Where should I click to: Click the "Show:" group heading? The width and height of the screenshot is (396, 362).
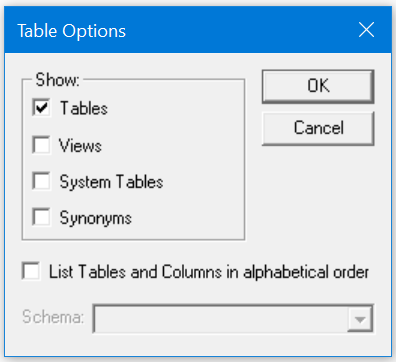[57, 80]
